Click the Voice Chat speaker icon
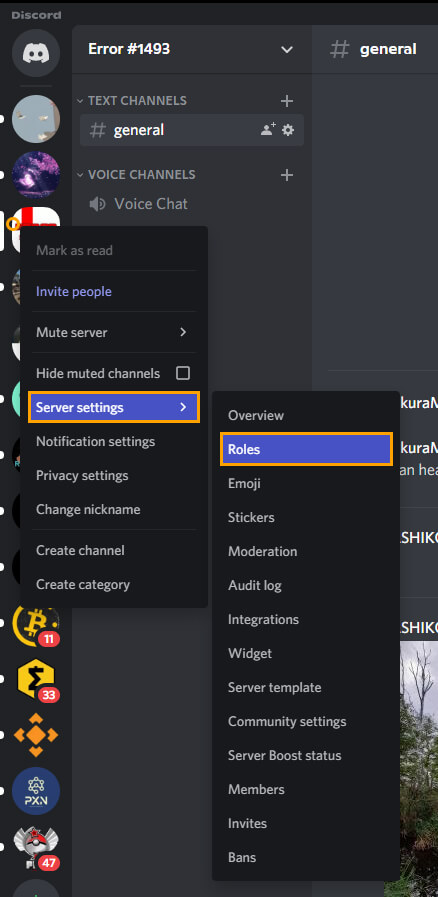Viewport: 438px width, 897px height. (x=98, y=204)
